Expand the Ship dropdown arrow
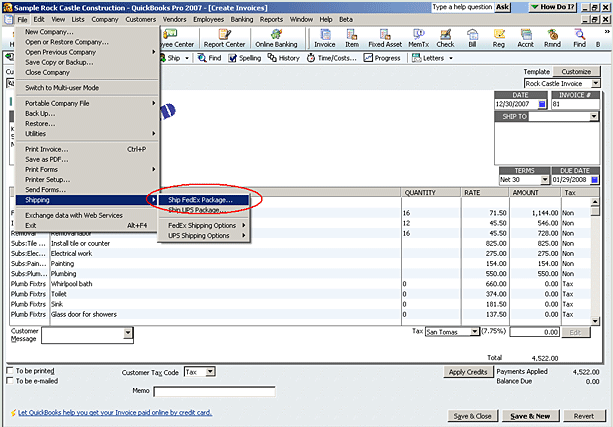Screen dimensions: 613x427 [x=187, y=58]
